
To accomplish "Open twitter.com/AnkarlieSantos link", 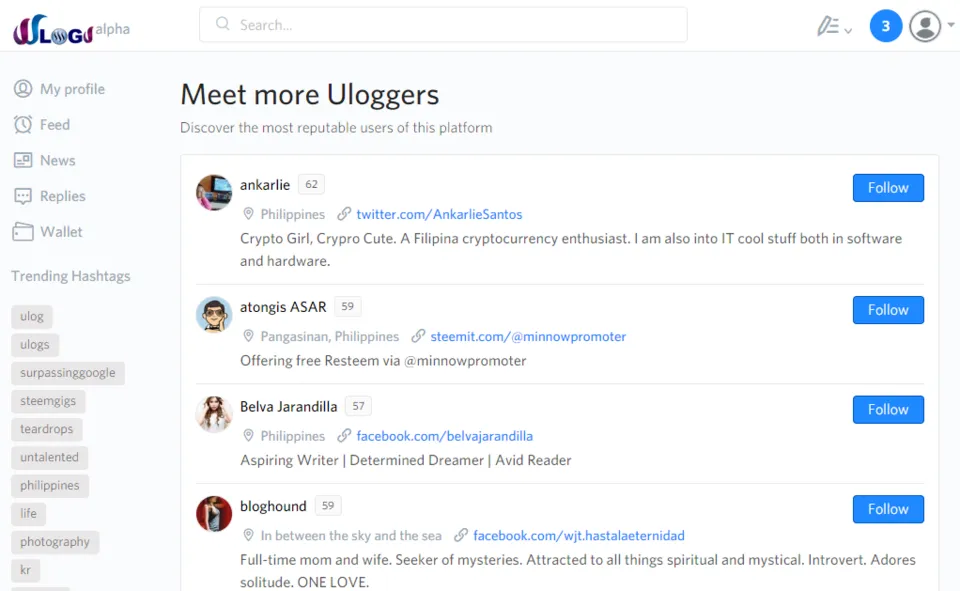I will click(439, 214).
